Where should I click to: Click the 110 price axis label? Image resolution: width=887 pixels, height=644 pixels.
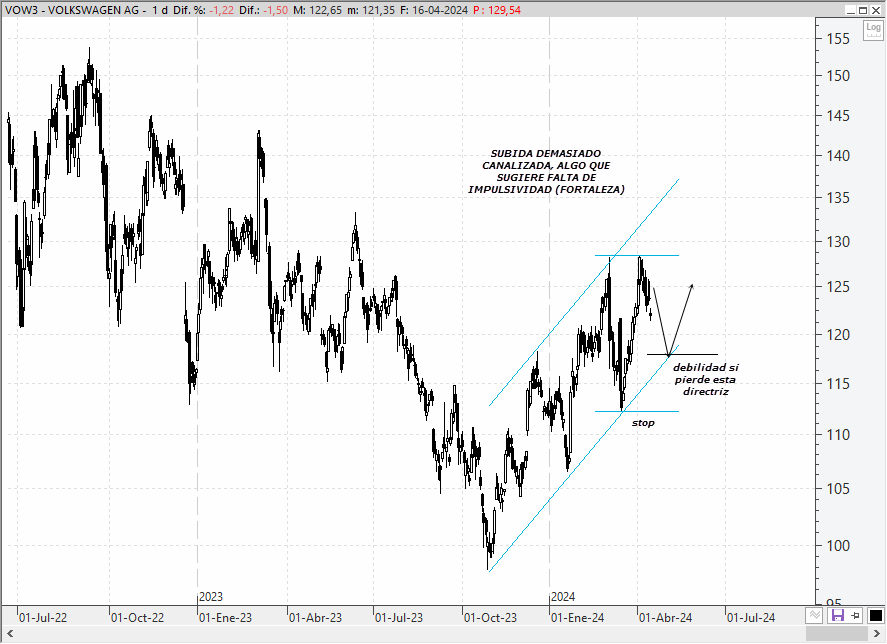(x=838, y=435)
